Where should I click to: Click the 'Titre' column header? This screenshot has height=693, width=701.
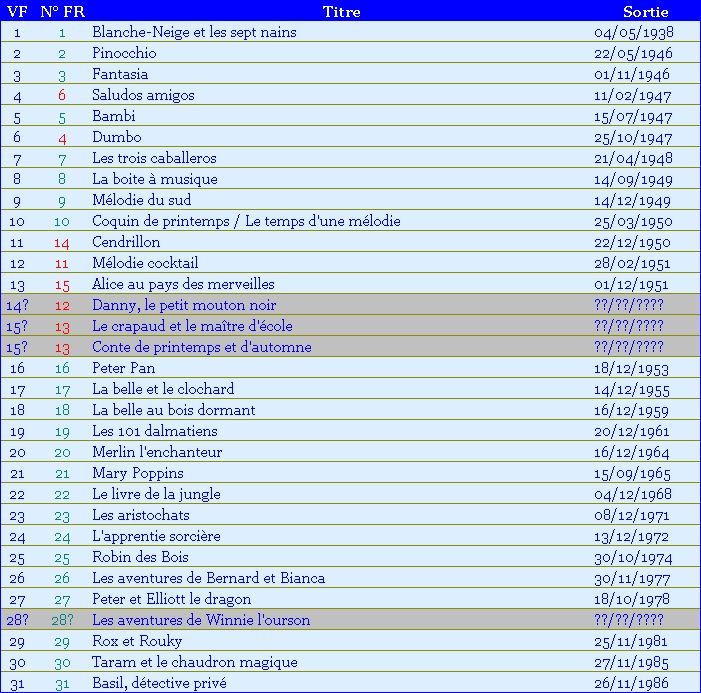point(342,12)
